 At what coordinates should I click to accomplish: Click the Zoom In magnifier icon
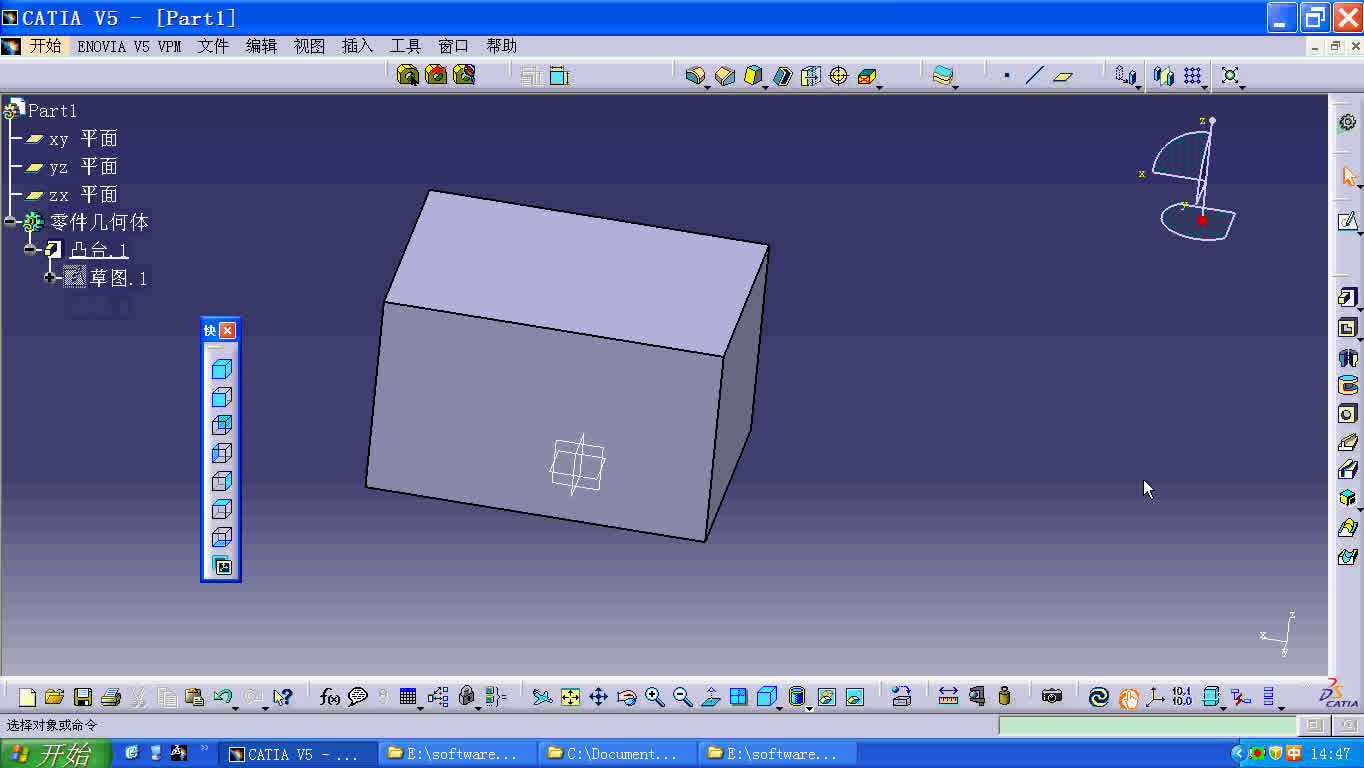(655, 697)
